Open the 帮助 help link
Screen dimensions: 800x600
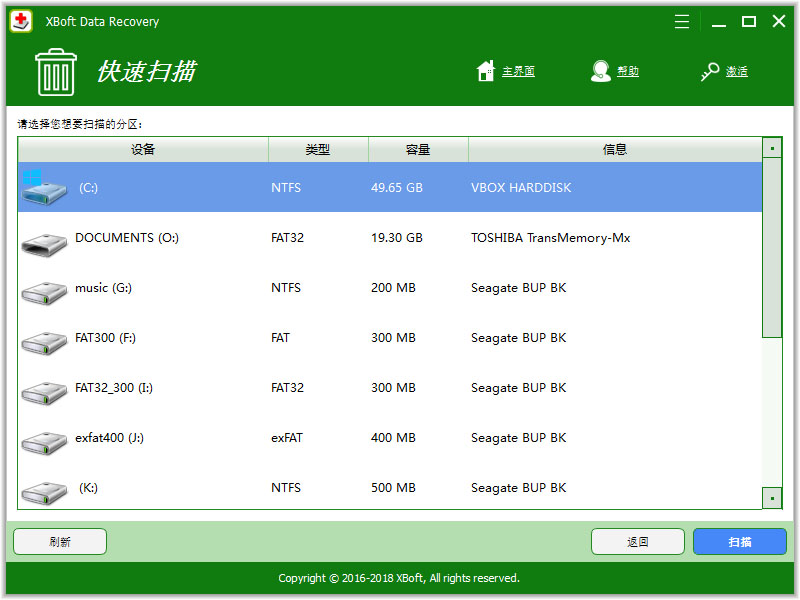tap(628, 71)
